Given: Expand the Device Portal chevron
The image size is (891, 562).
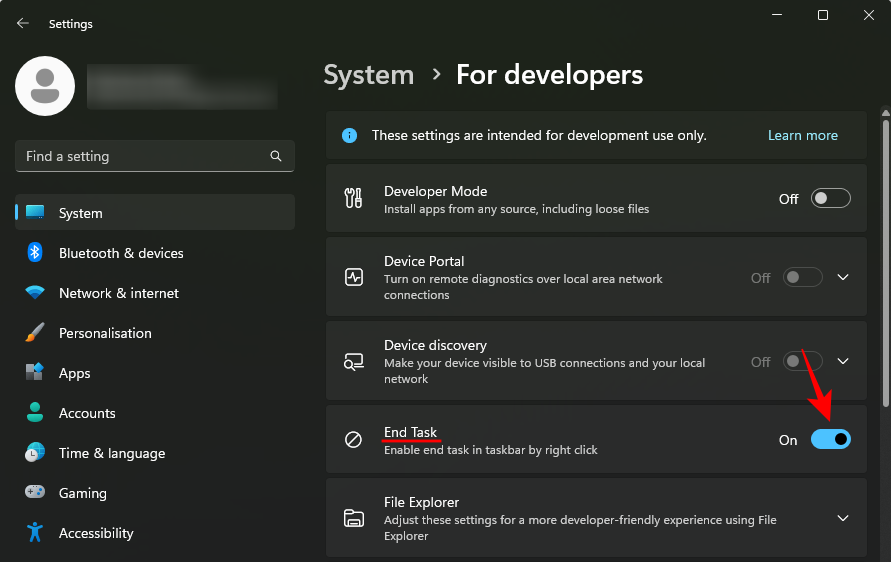Looking at the screenshot, I should coord(843,278).
